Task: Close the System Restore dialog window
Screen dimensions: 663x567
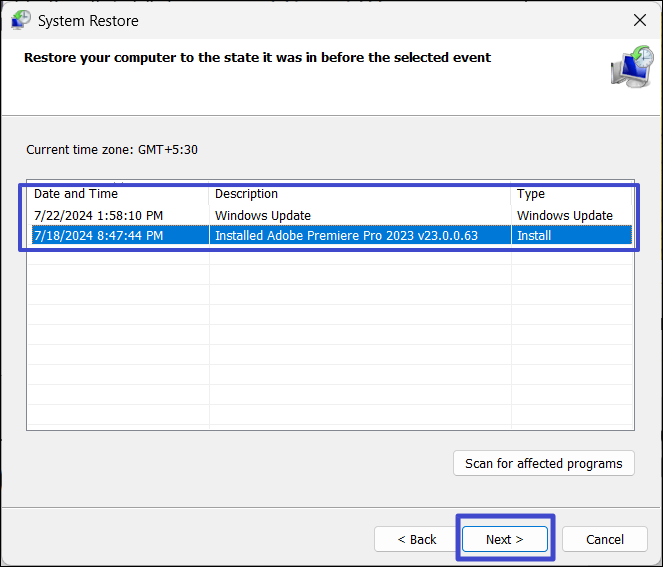Action: (640, 20)
